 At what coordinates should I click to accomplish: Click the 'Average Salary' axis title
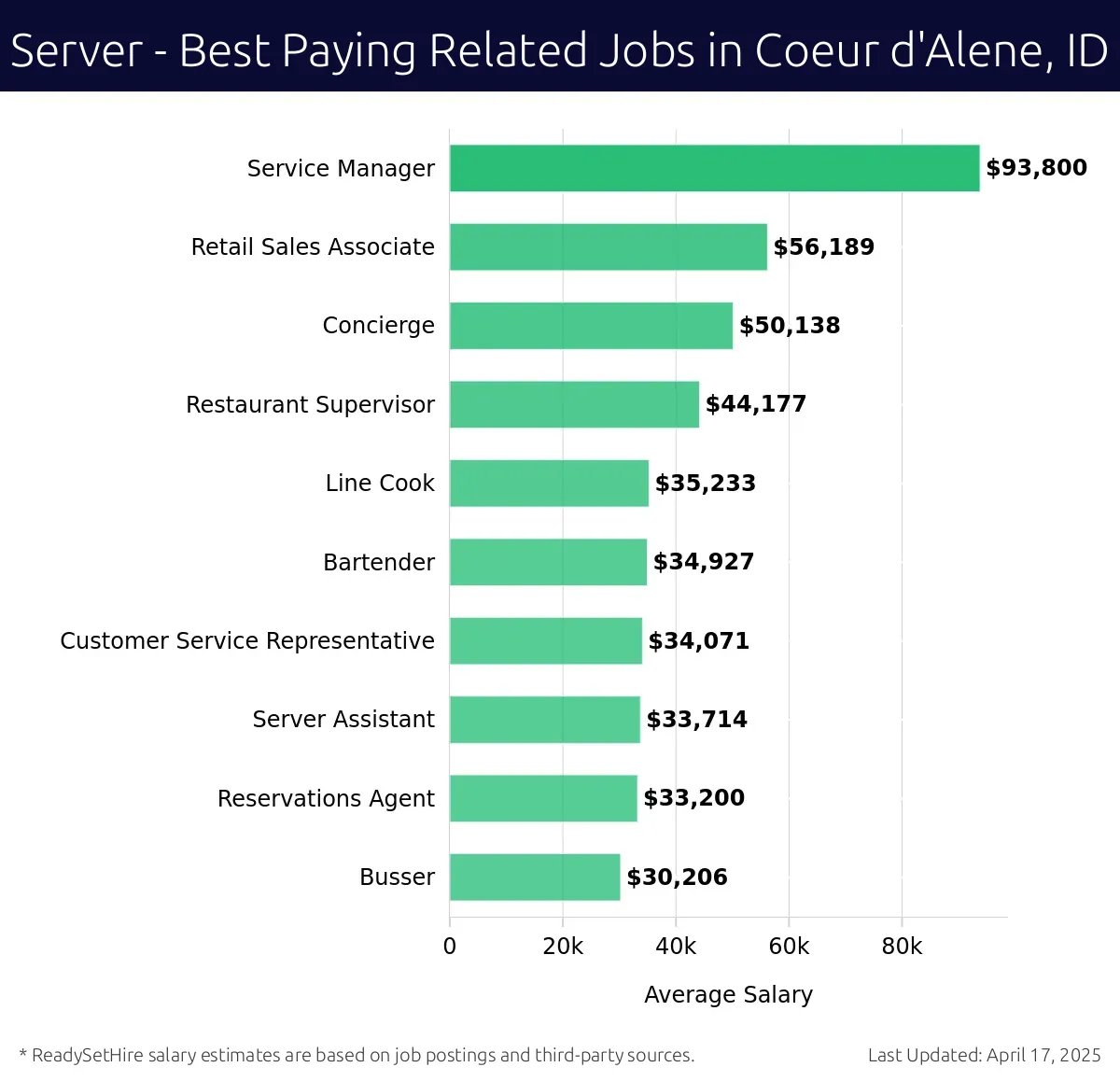click(728, 995)
